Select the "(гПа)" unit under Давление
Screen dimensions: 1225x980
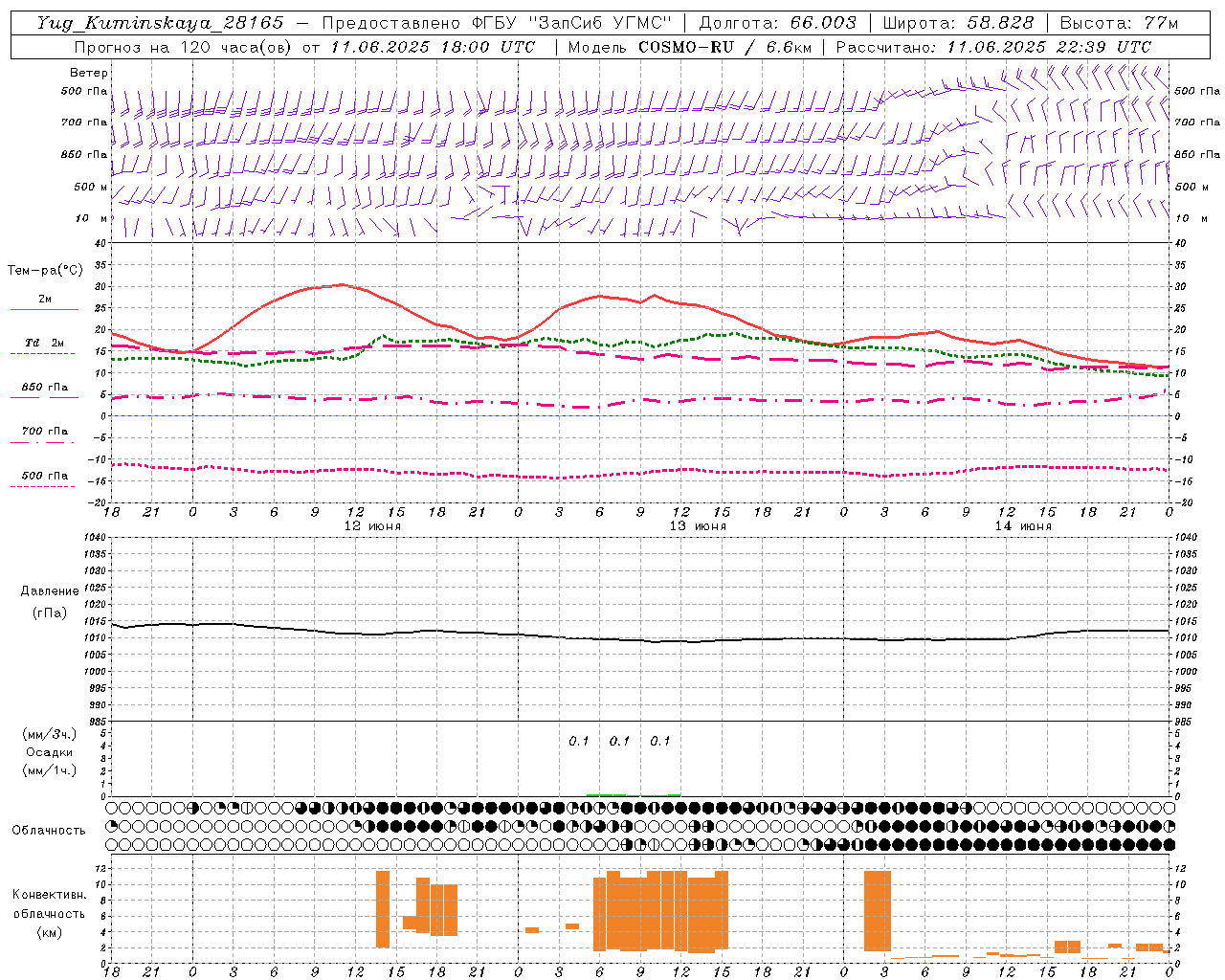tap(50, 612)
